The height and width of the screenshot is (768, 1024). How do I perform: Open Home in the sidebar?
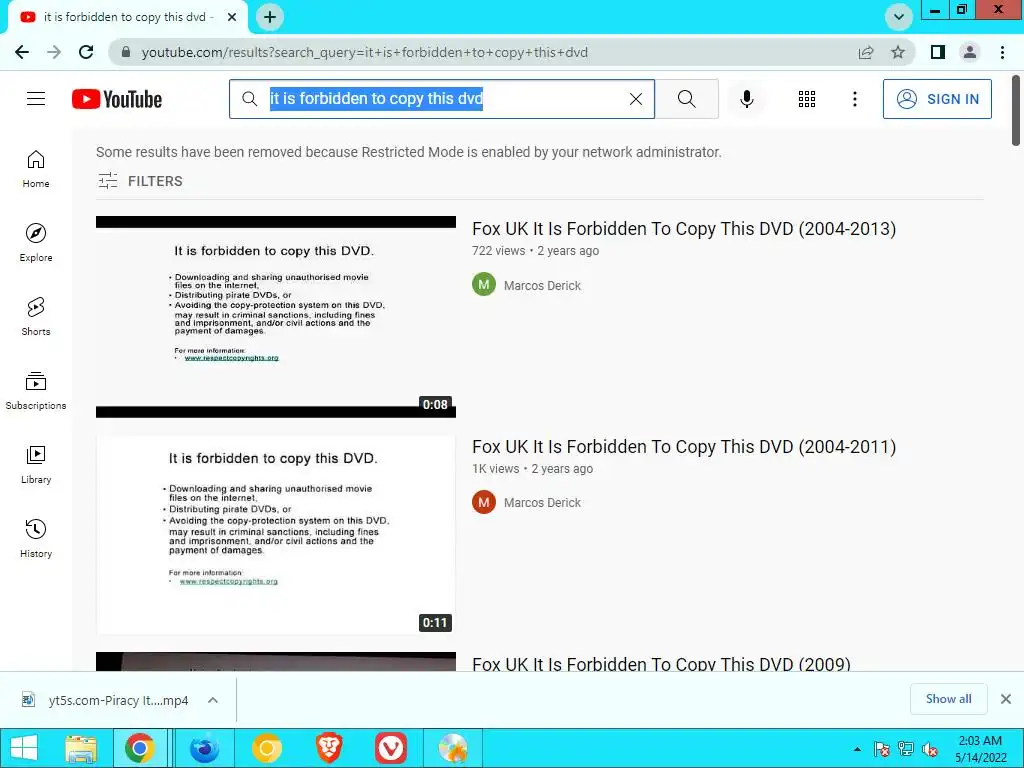(36, 169)
